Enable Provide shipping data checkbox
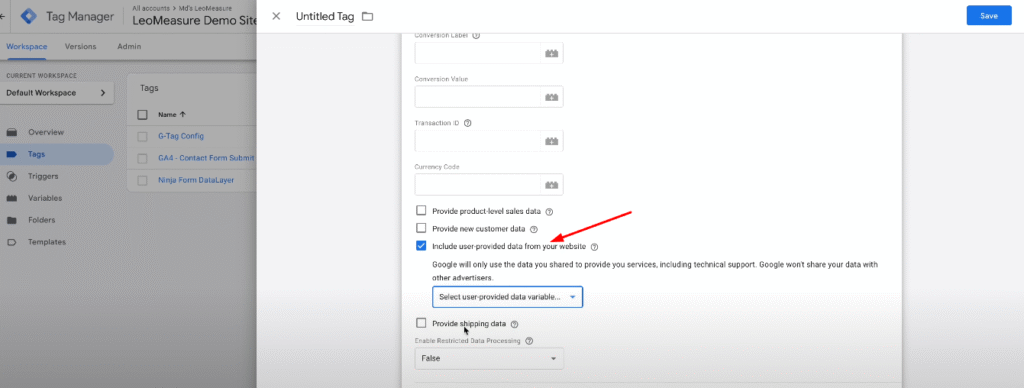This screenshot has height=388, width=1024. [421, 323]
